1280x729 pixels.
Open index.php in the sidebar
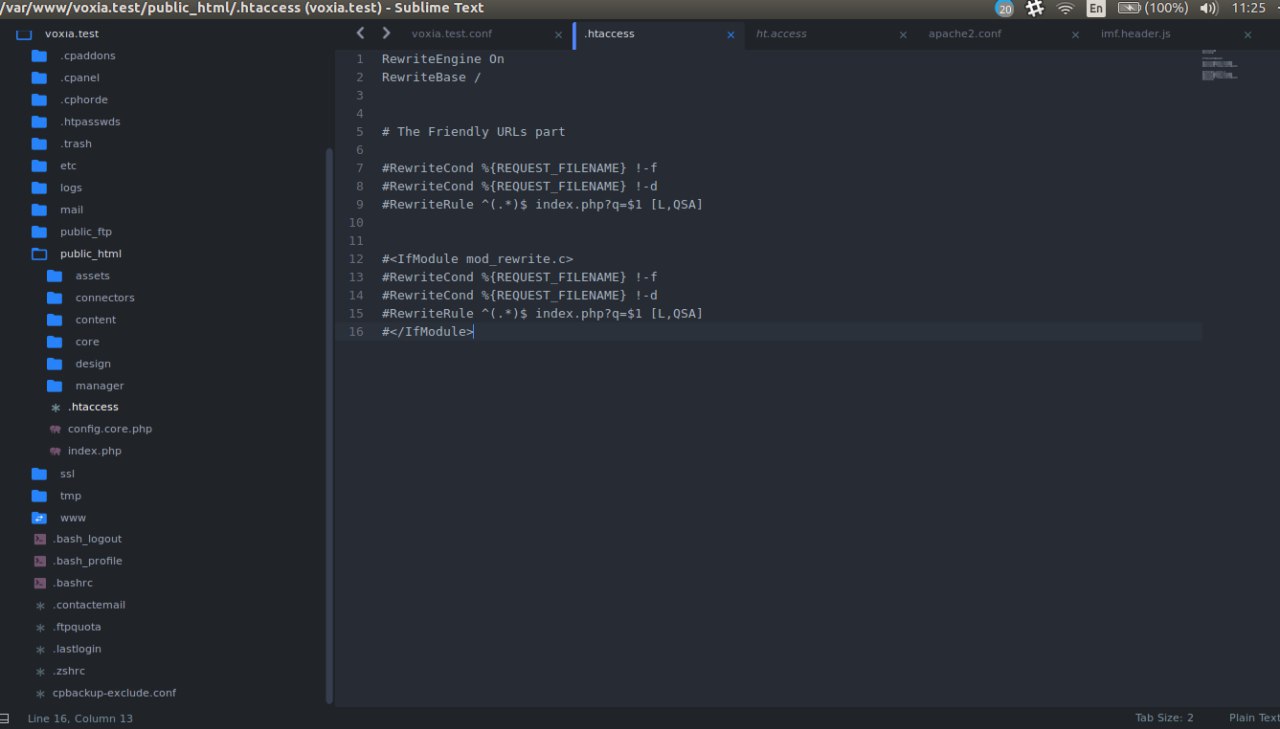(95, 451)
